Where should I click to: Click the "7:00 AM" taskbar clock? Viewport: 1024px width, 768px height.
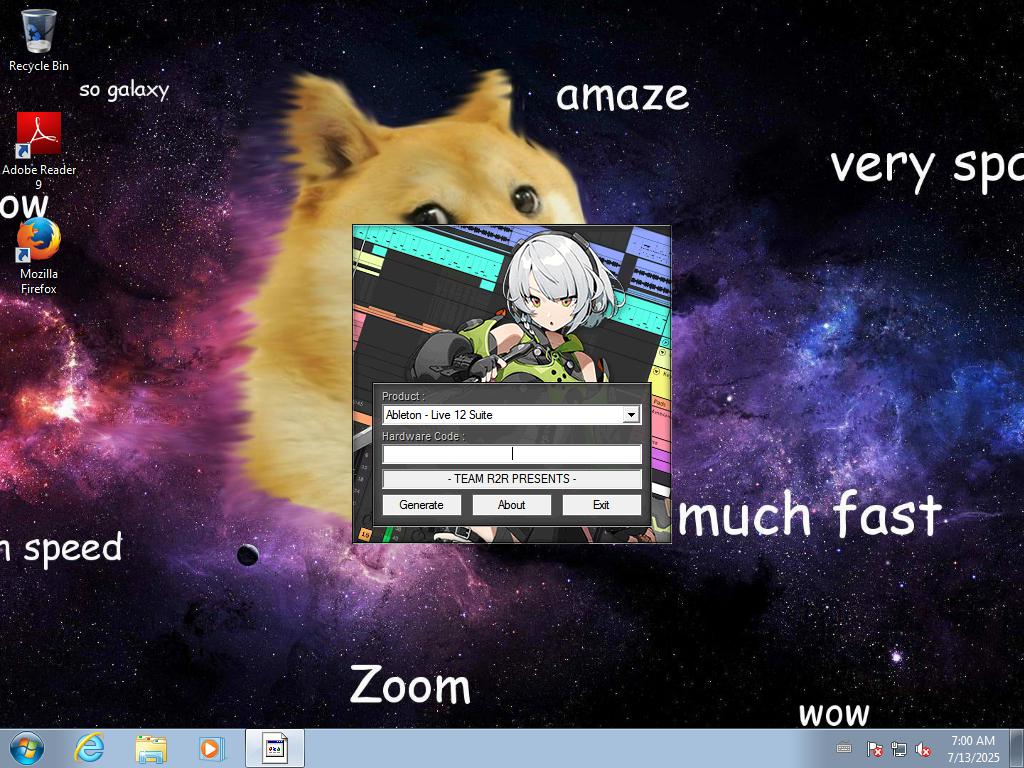click(x=973, y=741)
